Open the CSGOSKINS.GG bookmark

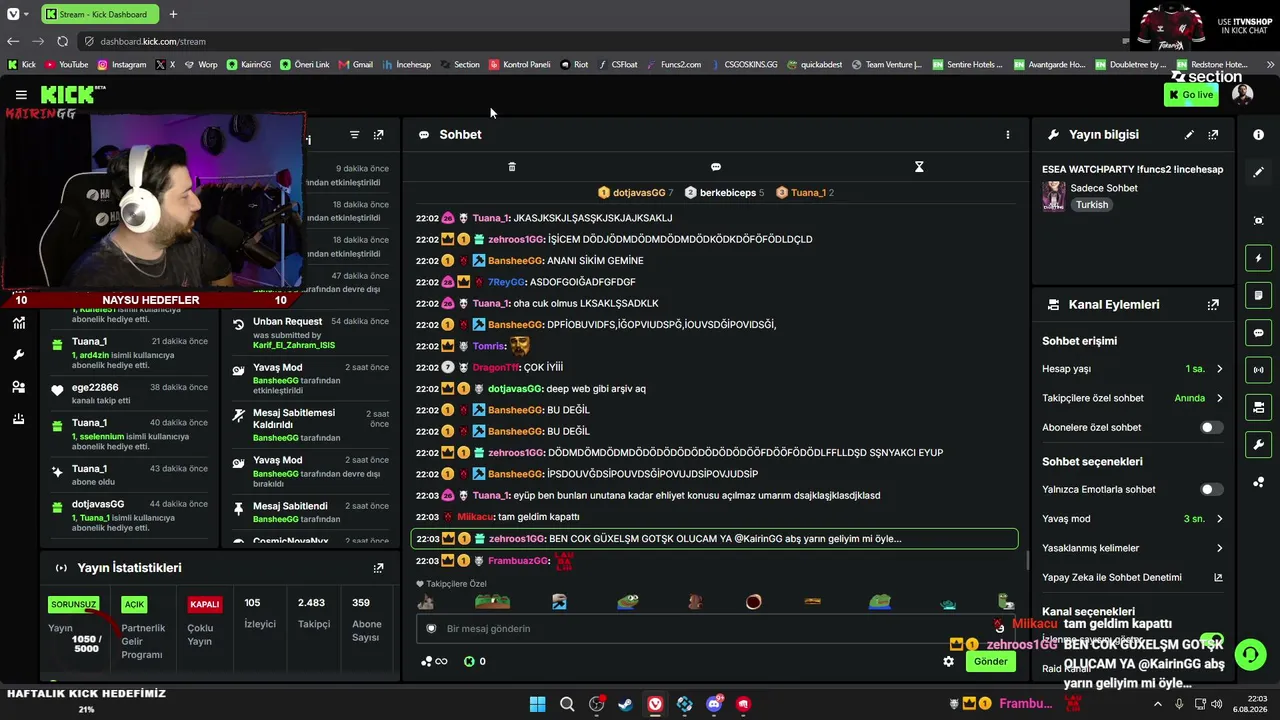click(x=744, y=65)
